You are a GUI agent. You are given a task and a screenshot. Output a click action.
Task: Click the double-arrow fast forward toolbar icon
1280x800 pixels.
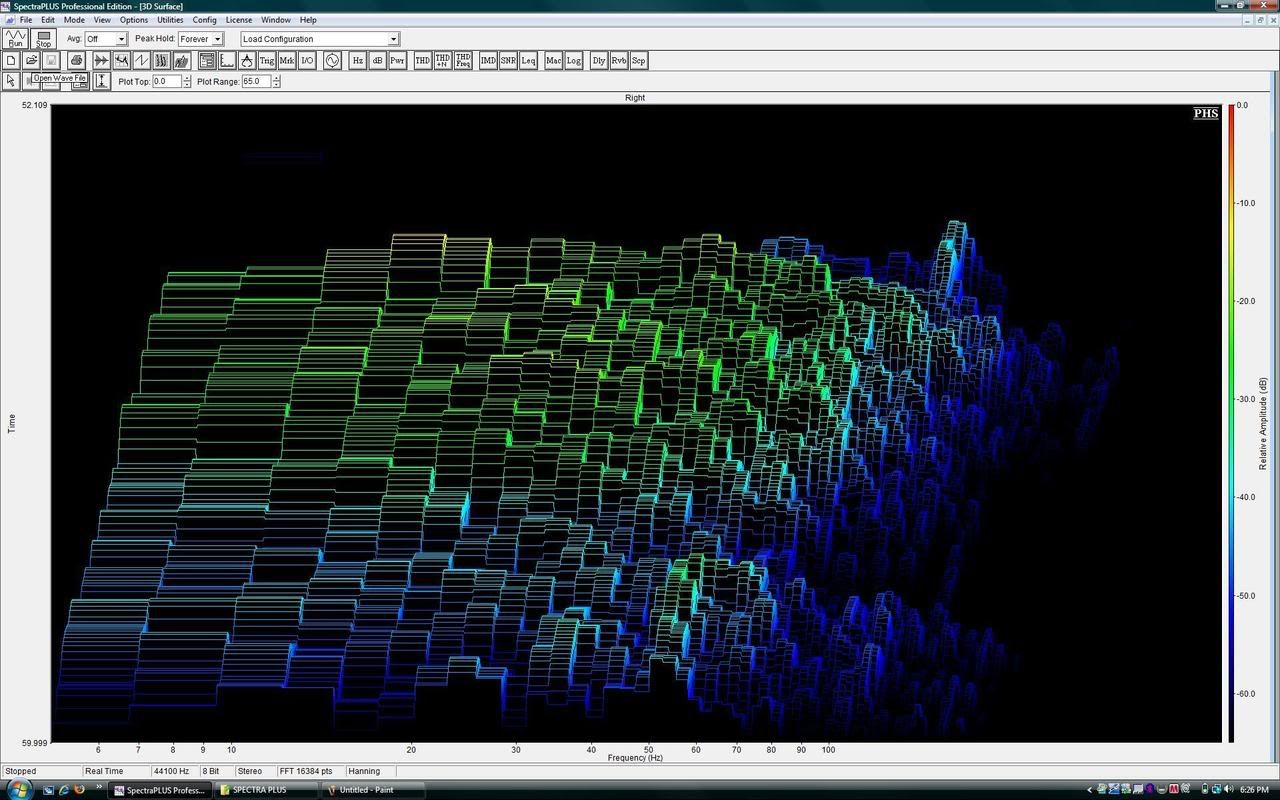click(101, 61)
